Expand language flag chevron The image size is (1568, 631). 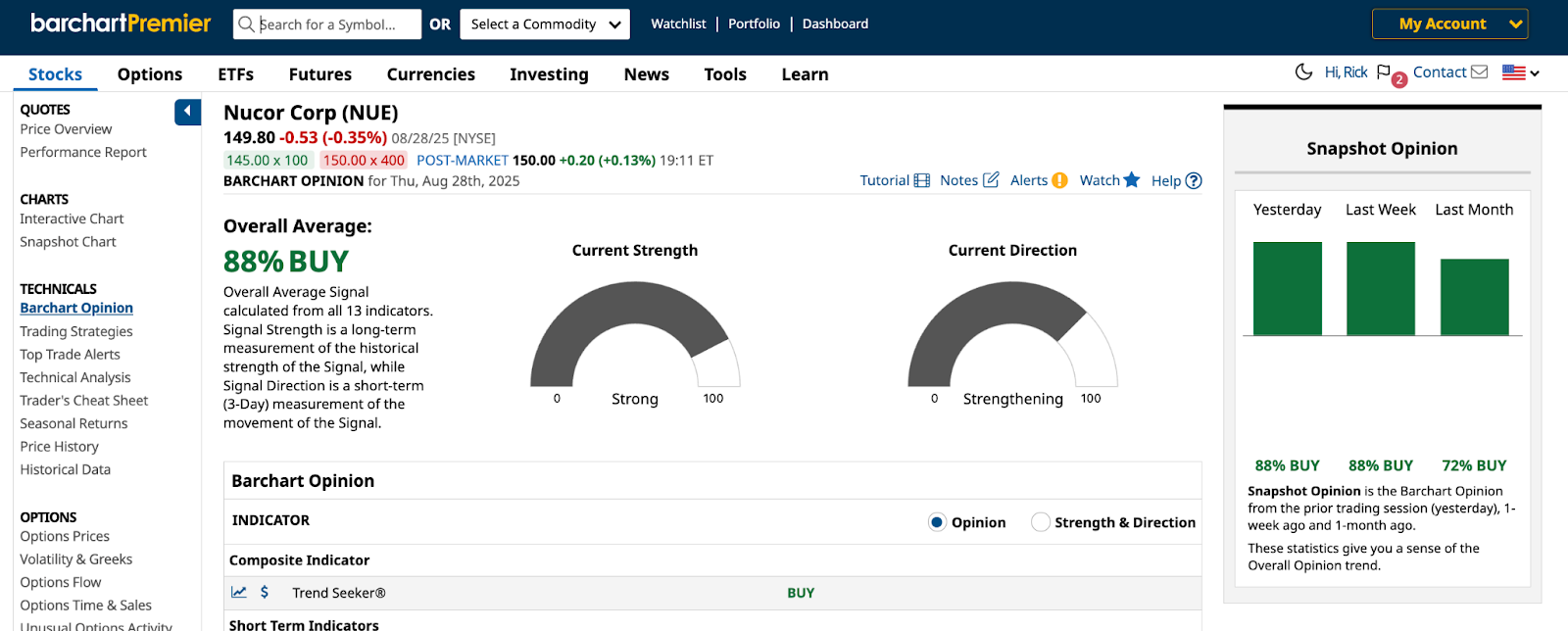click(x=1535, y=73)
